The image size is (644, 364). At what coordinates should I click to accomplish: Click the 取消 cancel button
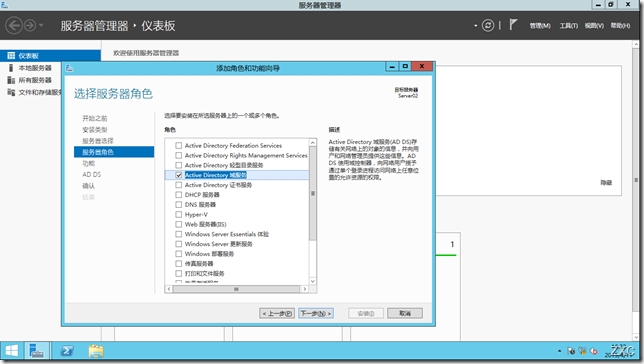pos(405,313)
